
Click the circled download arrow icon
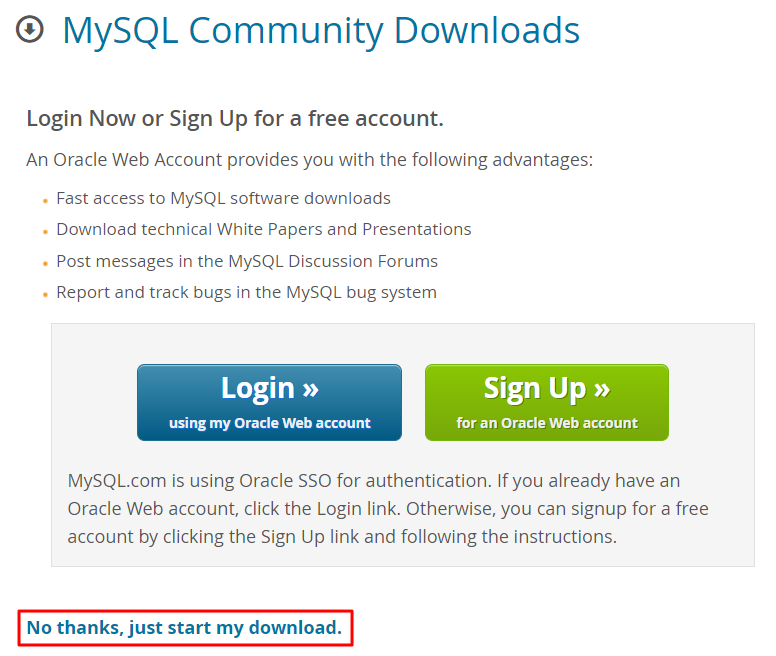pyautogui.click(x=30, y=29)
